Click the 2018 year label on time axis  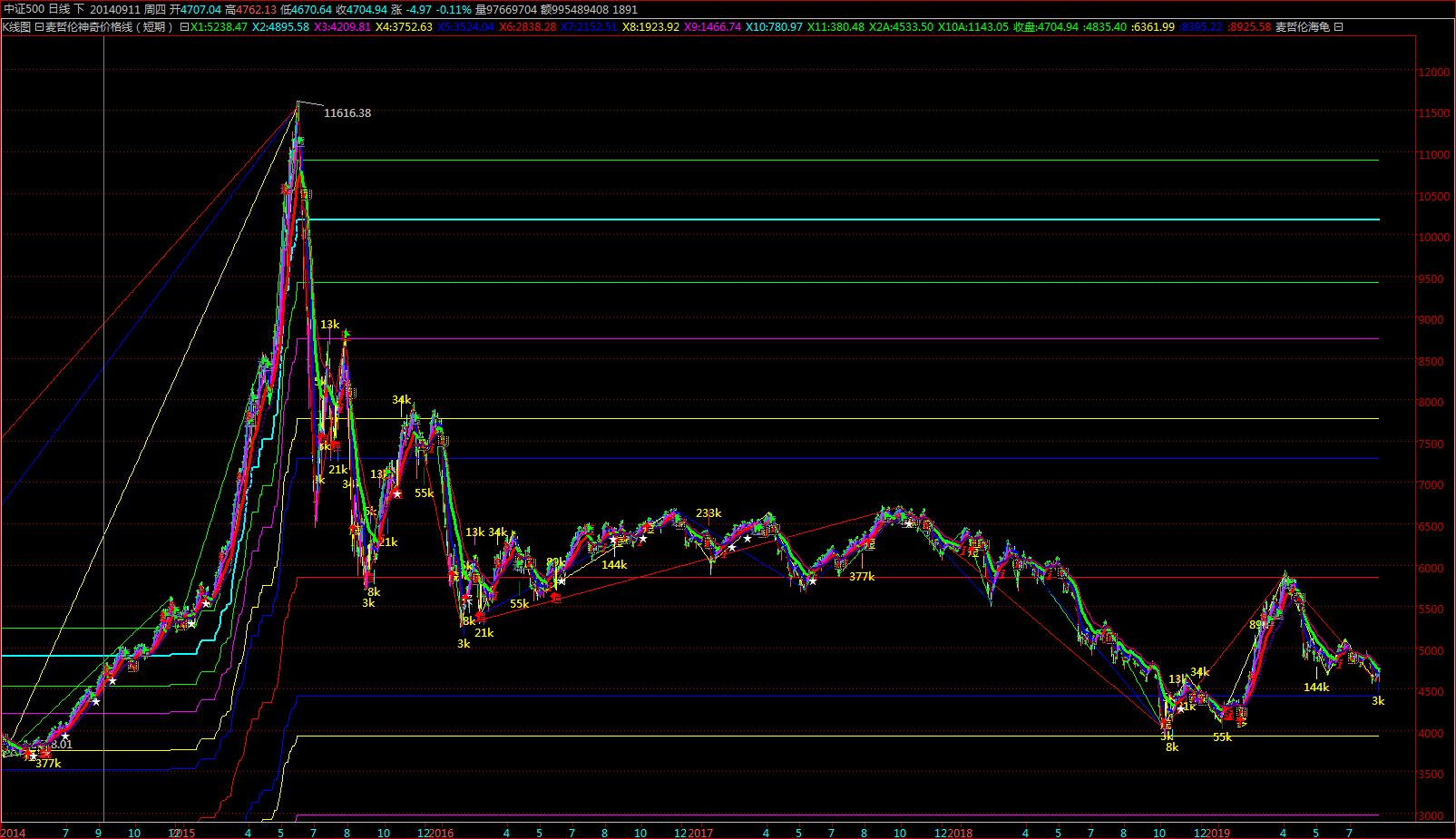960,833
